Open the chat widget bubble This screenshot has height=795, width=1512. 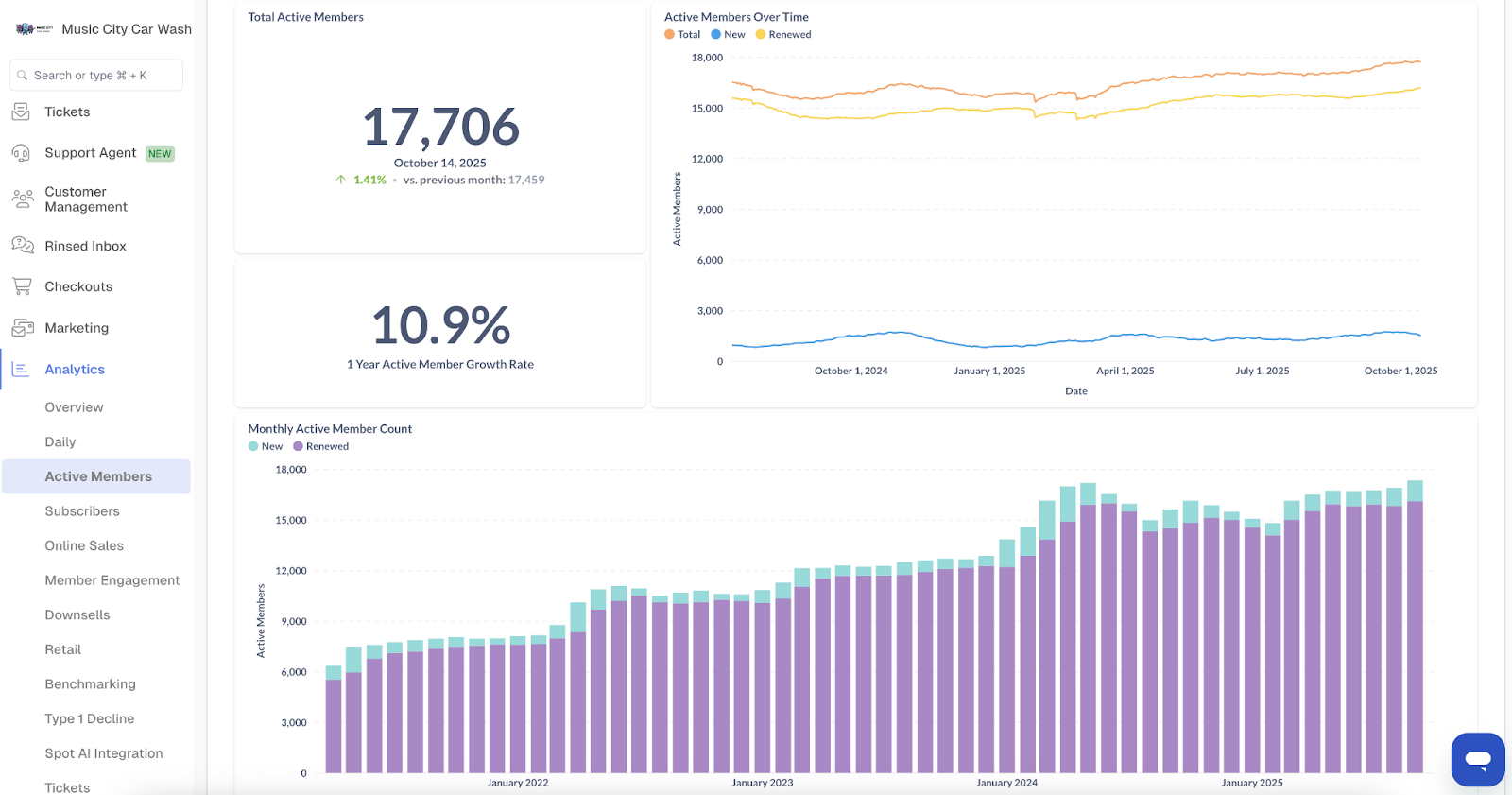click(1477, 758)
